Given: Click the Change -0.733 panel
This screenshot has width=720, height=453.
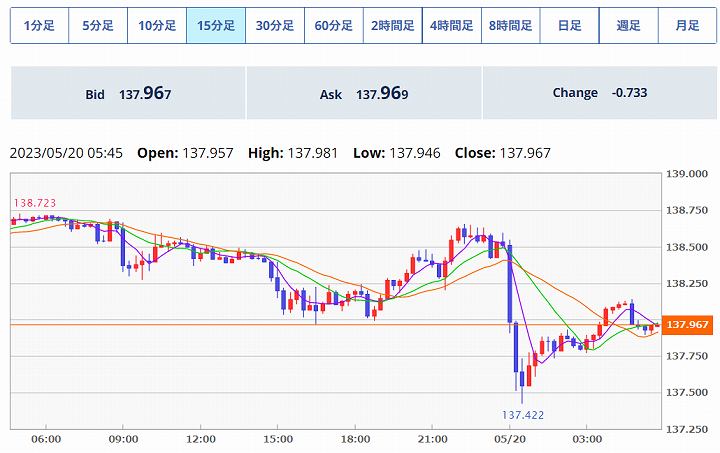Looking at the screenshot, I should tap(600, 93).
